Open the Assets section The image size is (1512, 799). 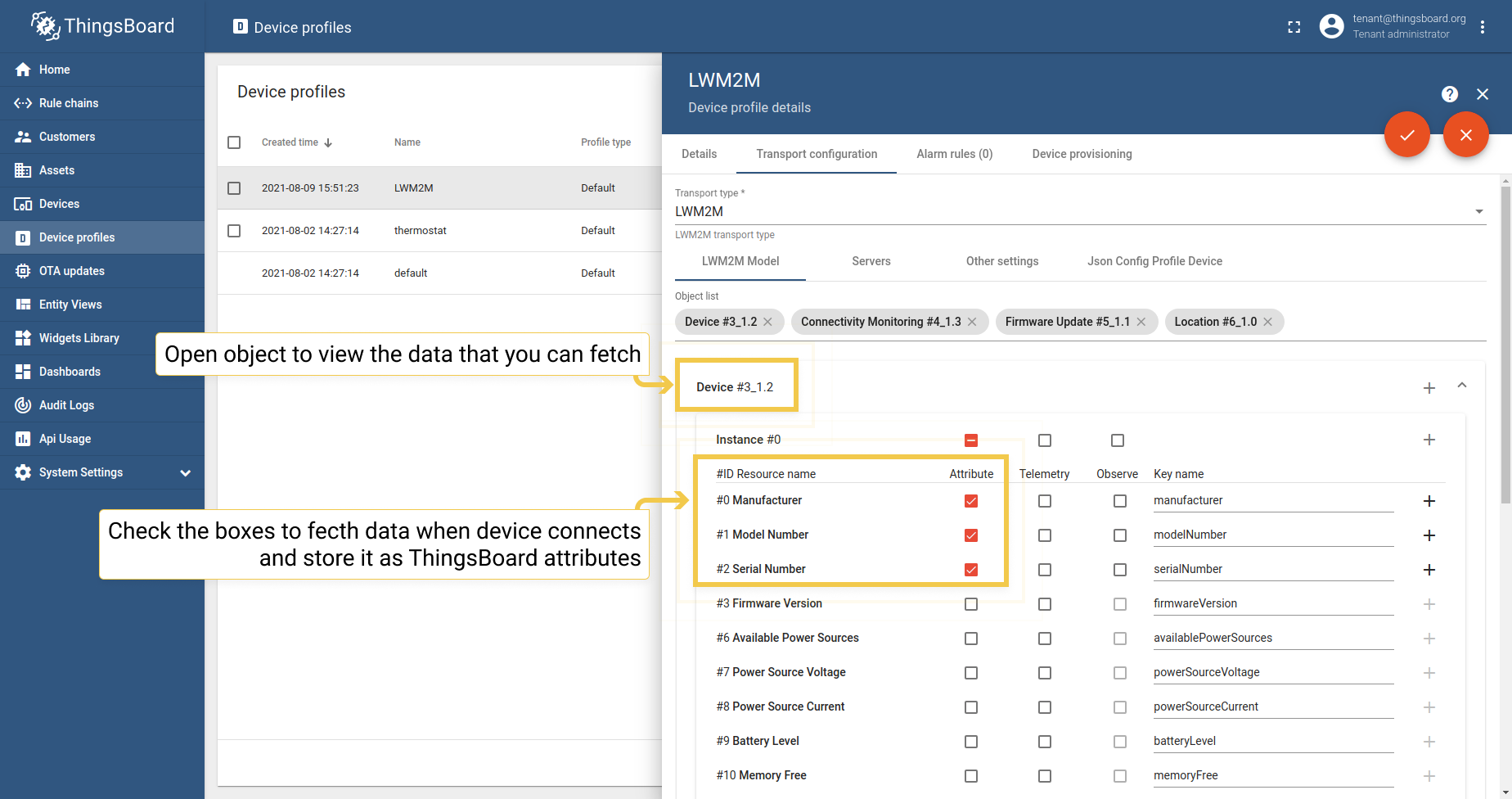pyautogui.click(x=101, y=170)
